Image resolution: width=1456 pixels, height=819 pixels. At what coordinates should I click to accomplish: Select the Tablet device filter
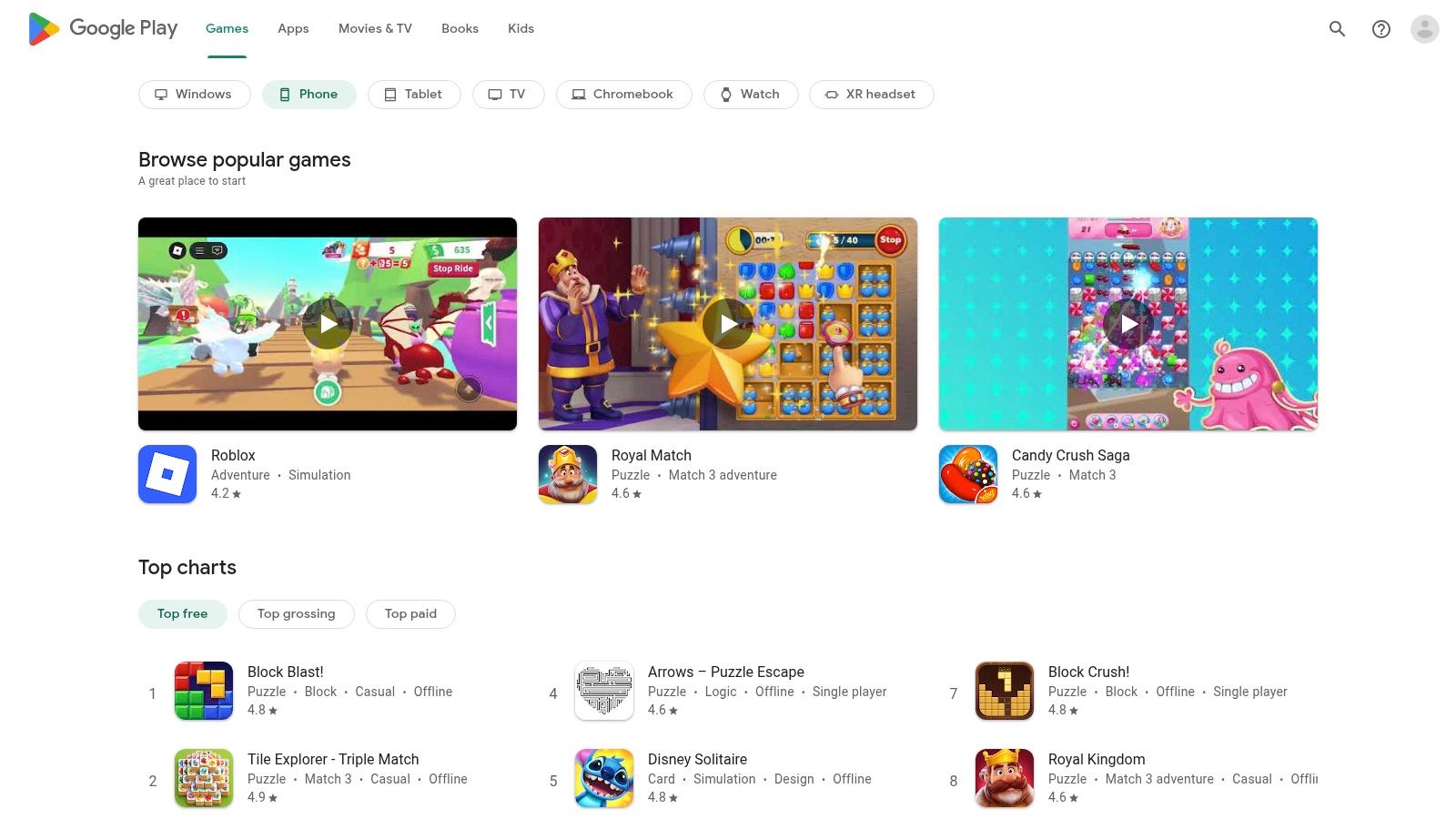tap(414, 95)
